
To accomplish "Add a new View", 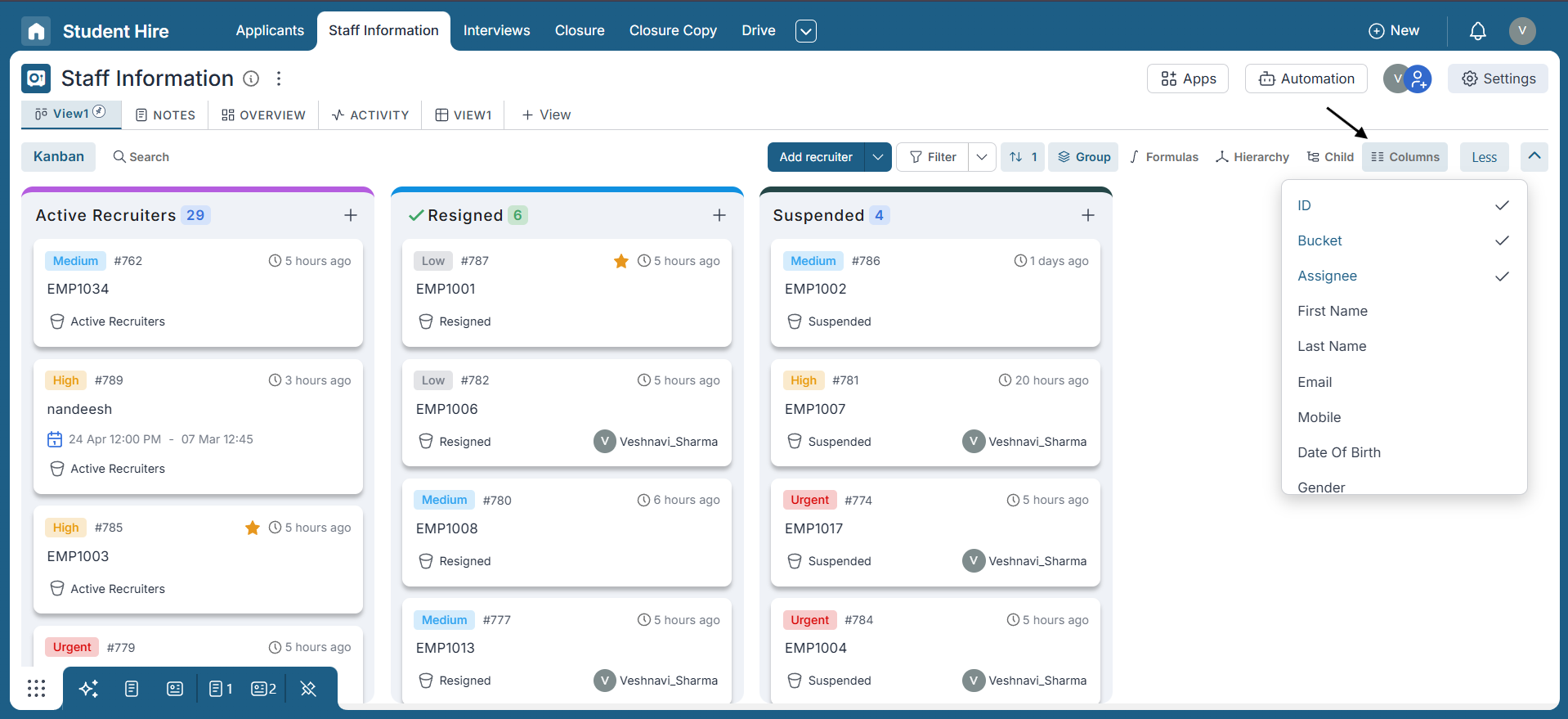I will (x=546, y=115).
